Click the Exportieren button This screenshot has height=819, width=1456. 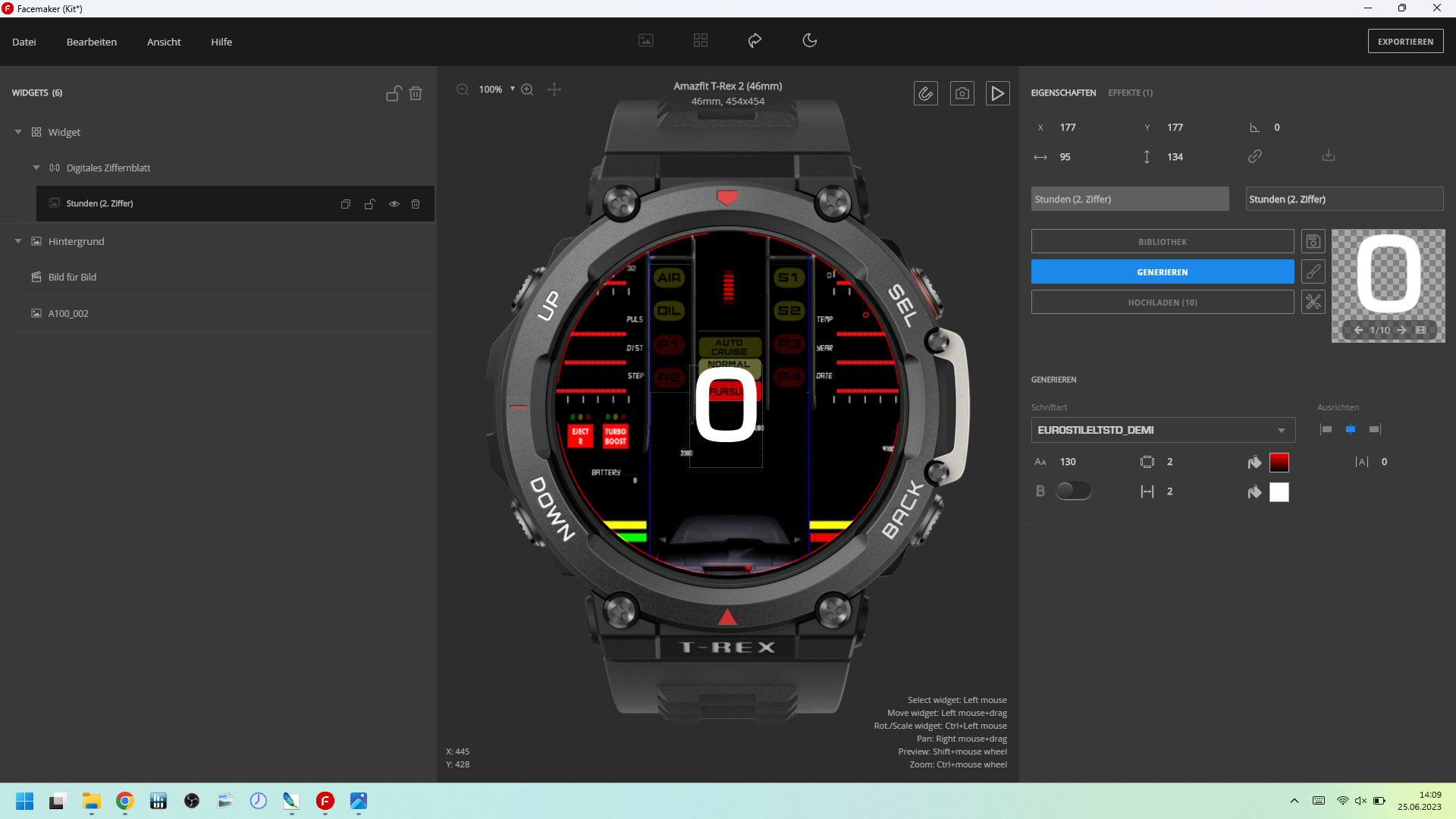pyautogui.click(x=1404, y=42)
